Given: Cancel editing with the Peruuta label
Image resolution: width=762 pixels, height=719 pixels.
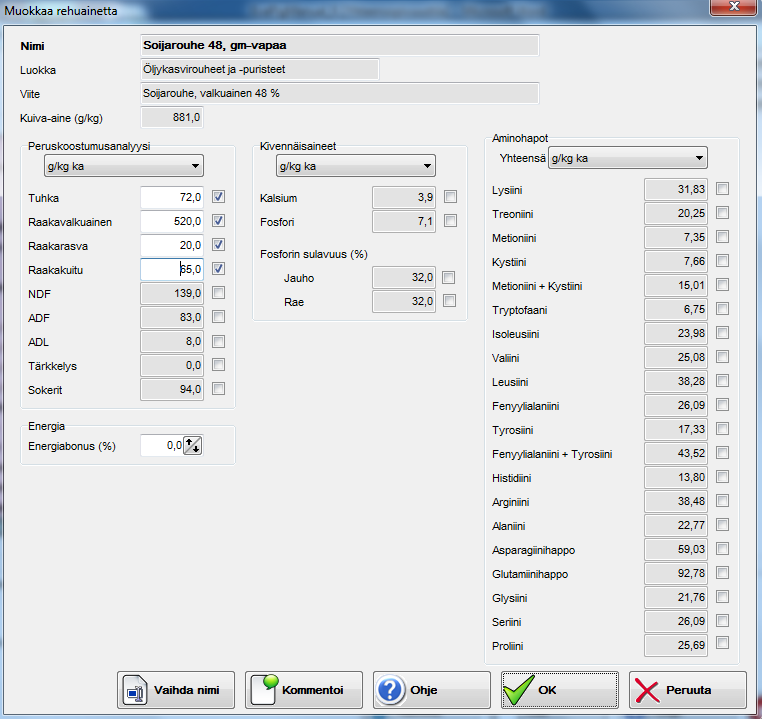Looking at the screenshot, I should (689, 690).
